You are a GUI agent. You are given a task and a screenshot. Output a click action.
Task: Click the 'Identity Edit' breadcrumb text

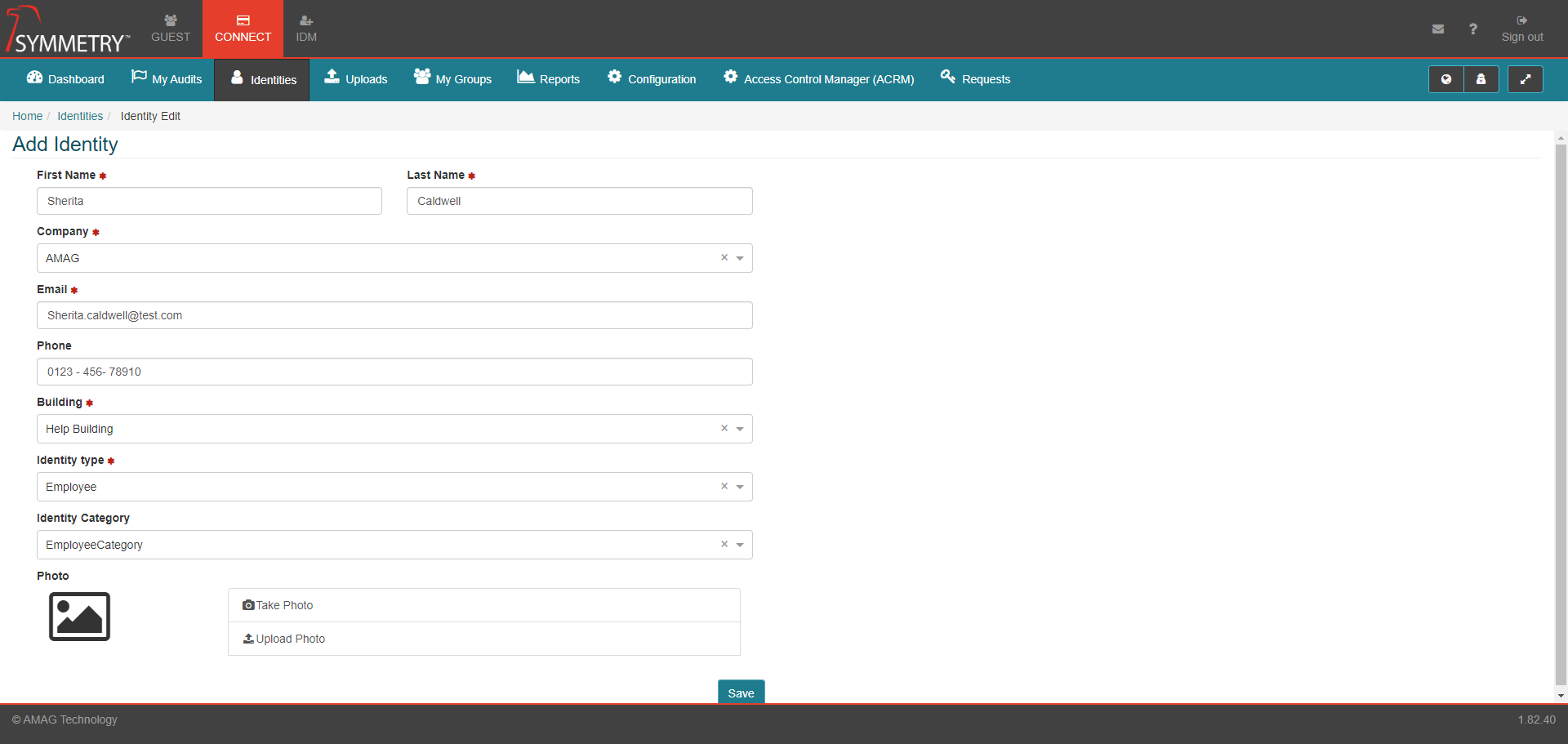click(150, 116)
